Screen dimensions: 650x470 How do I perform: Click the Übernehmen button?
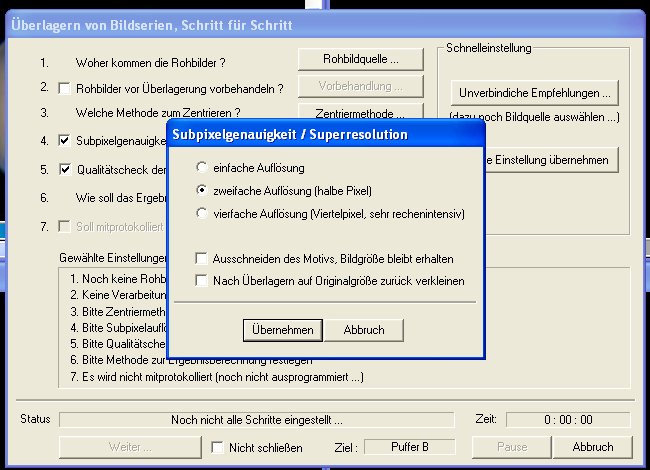pos(281,330)
